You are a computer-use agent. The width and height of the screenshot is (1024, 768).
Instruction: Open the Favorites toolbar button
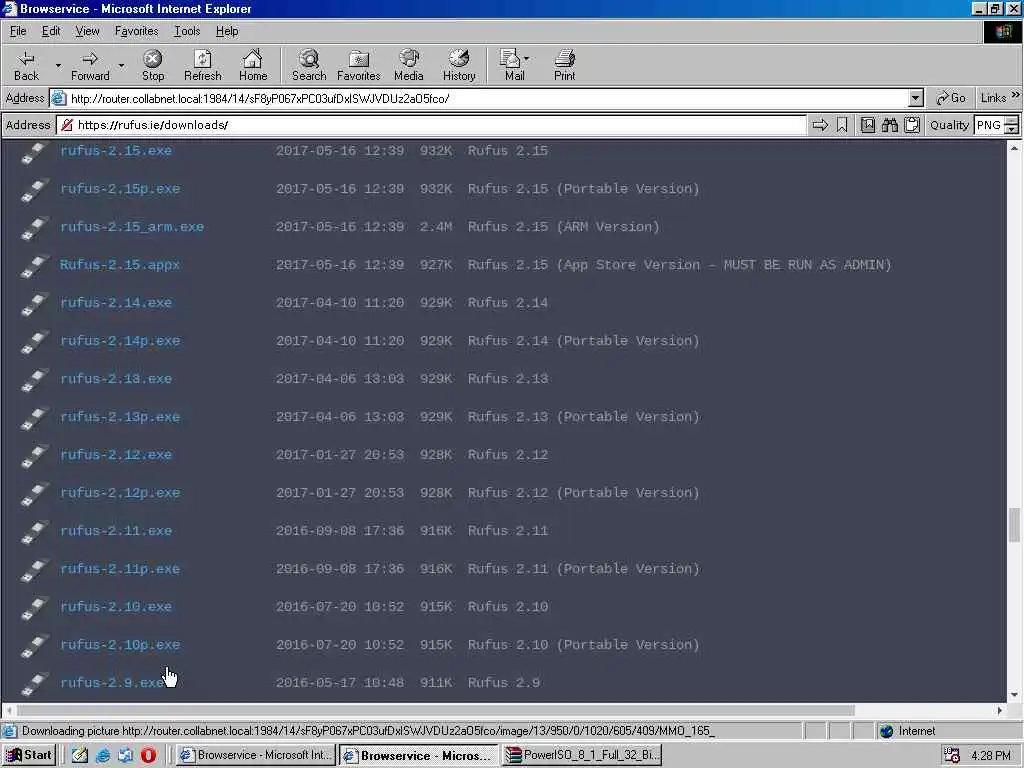pyautogui.click(x=359, y=65)
